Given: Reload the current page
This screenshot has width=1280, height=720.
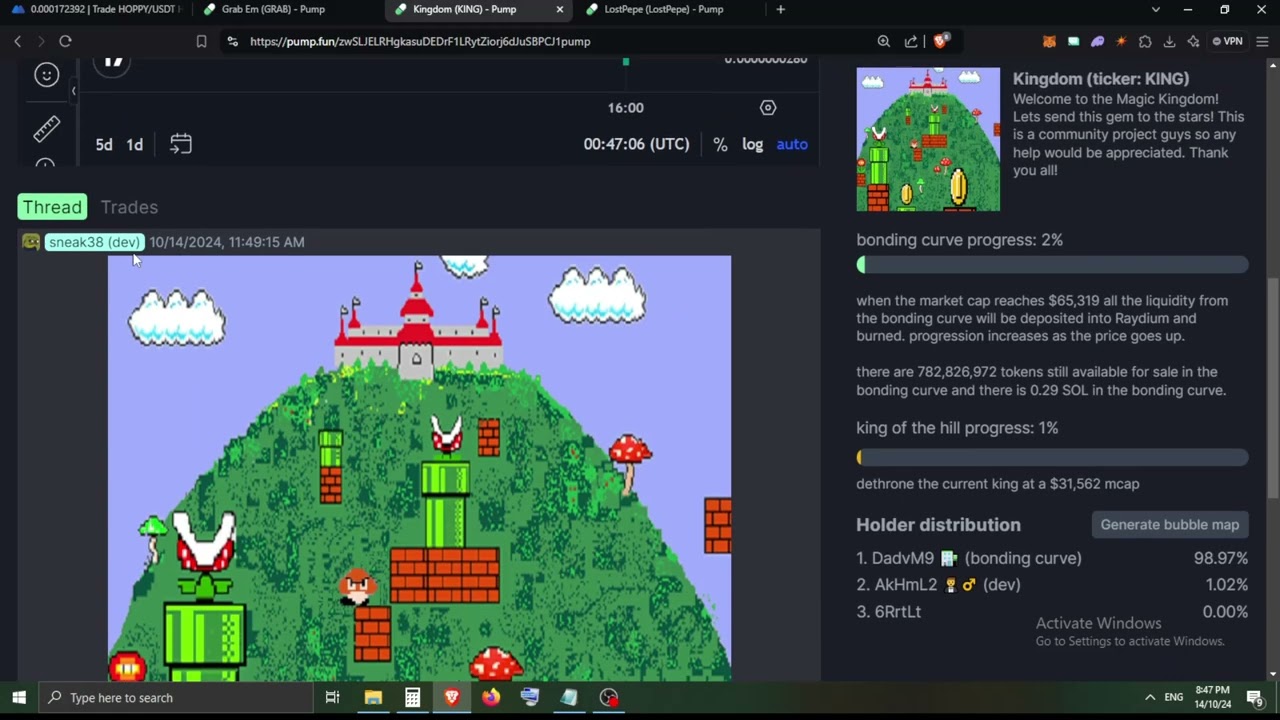Looking at the screenshot, I should tap(65, 41).
